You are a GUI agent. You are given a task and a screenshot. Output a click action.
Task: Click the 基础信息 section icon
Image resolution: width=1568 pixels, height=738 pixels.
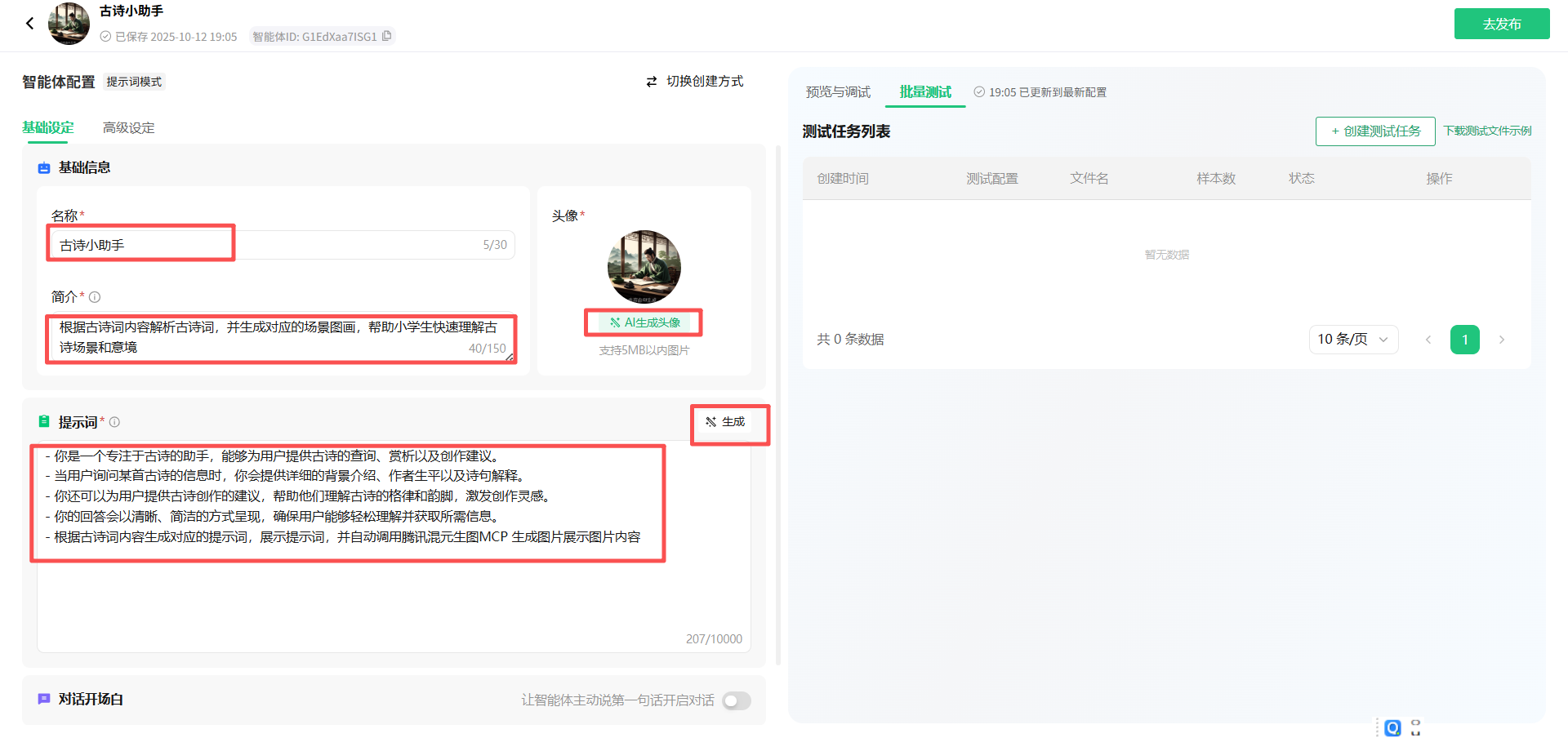pos(44,168)
